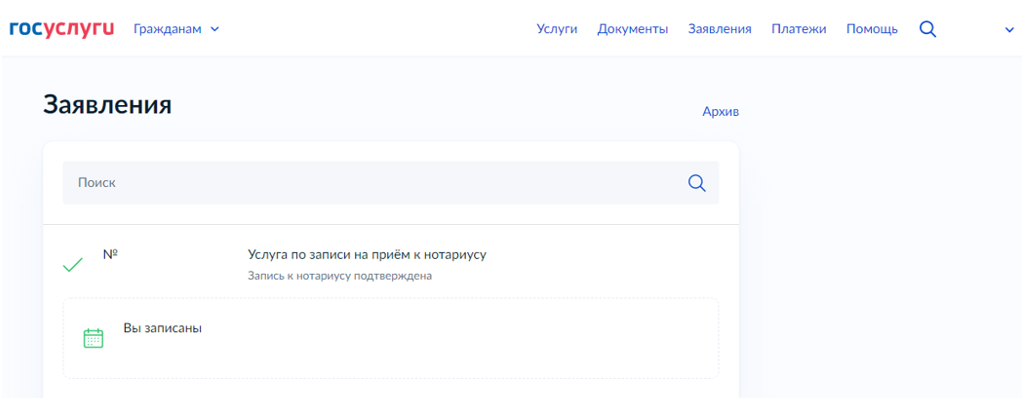This screenshot has height=400, width=1028.
Task: Click into the Поиск input field
Action: tap(391, 183)
